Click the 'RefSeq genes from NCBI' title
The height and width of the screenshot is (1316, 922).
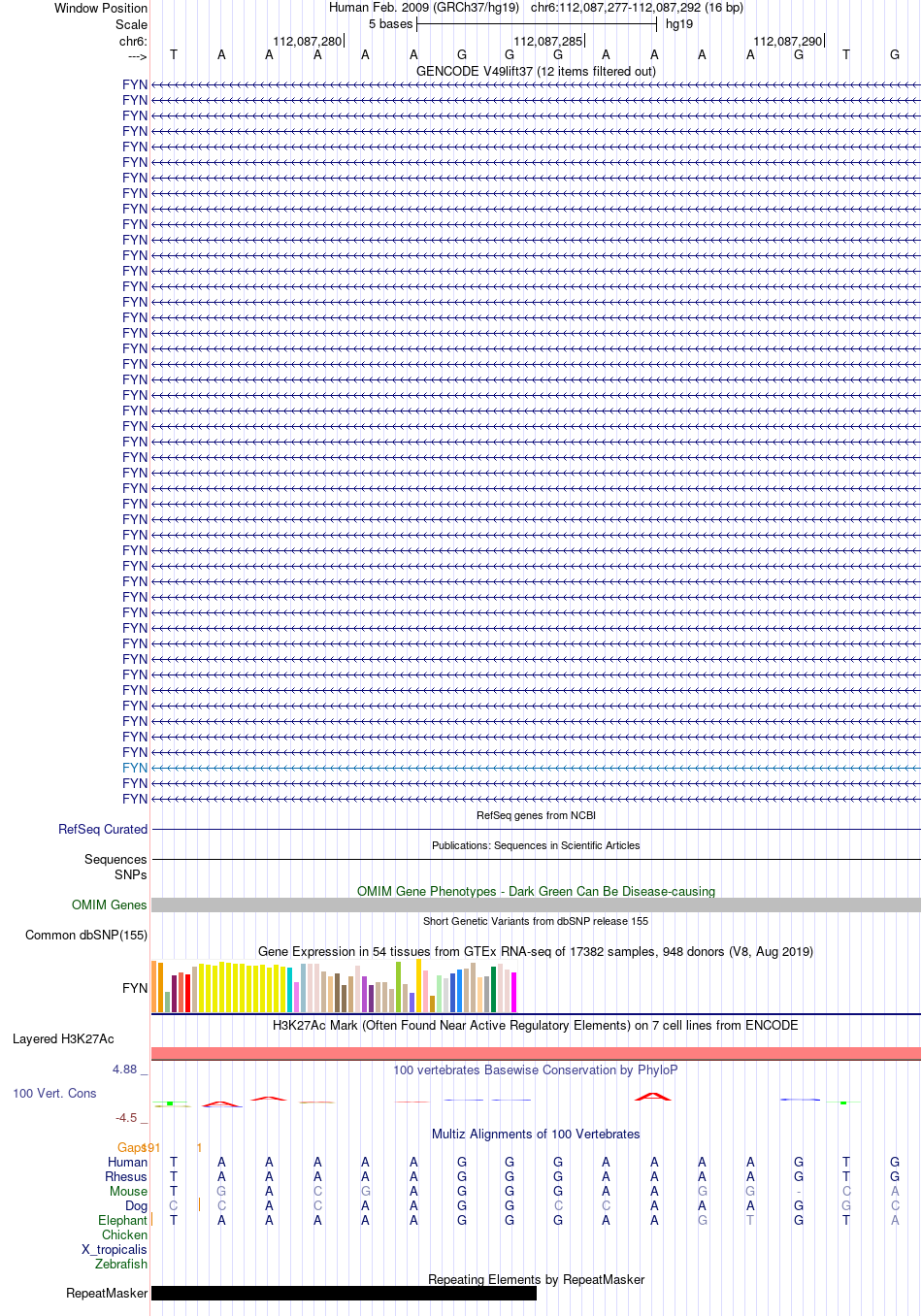coord(536,815)
